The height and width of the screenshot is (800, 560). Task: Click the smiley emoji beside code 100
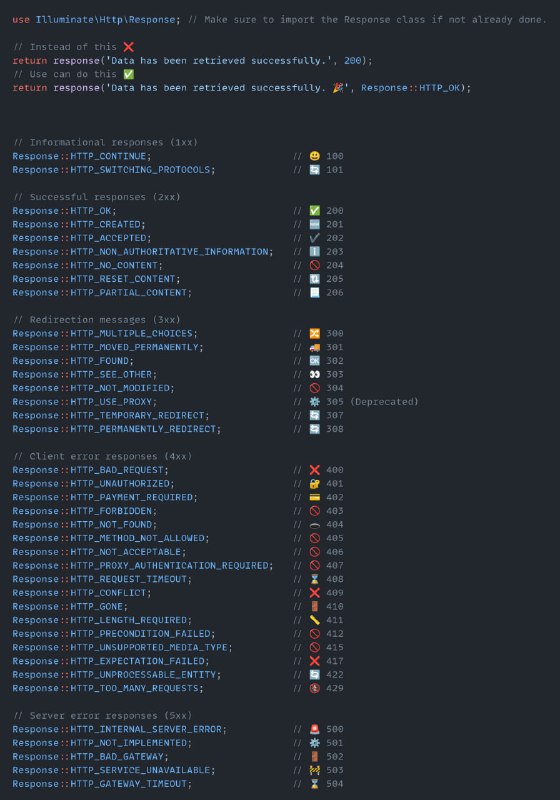[x=315, y=156]
